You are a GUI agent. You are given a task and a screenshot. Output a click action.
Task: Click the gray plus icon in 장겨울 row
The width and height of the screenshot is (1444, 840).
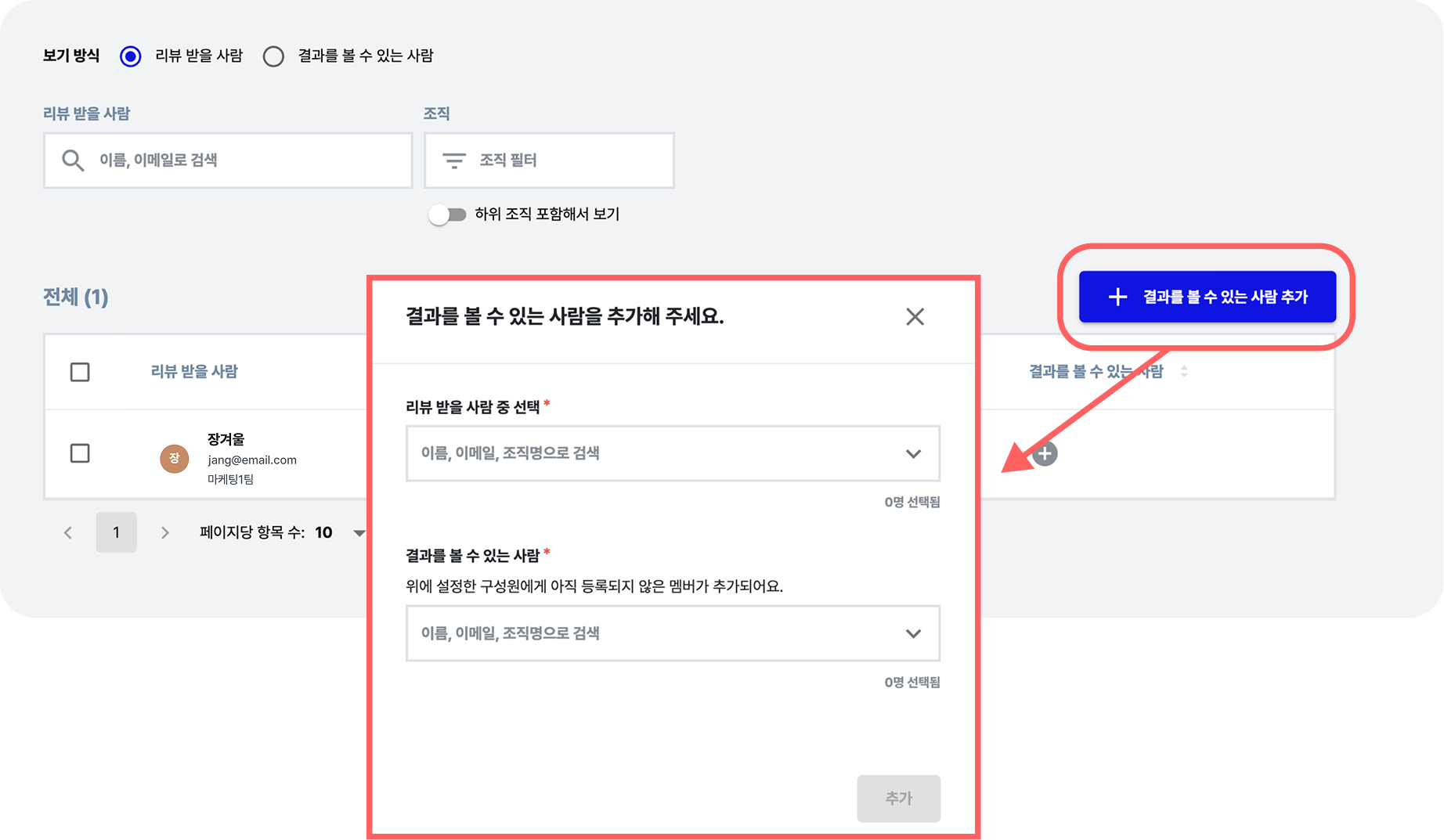coord(1045,453)
